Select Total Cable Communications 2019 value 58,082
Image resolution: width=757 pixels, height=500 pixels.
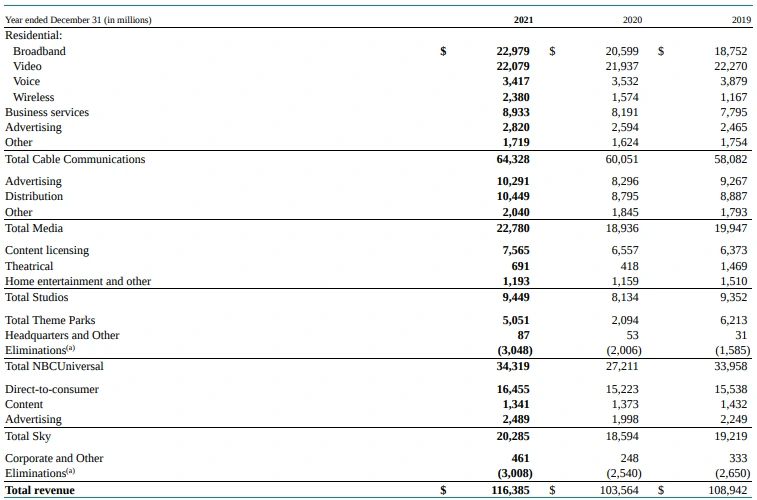(731, 159)
